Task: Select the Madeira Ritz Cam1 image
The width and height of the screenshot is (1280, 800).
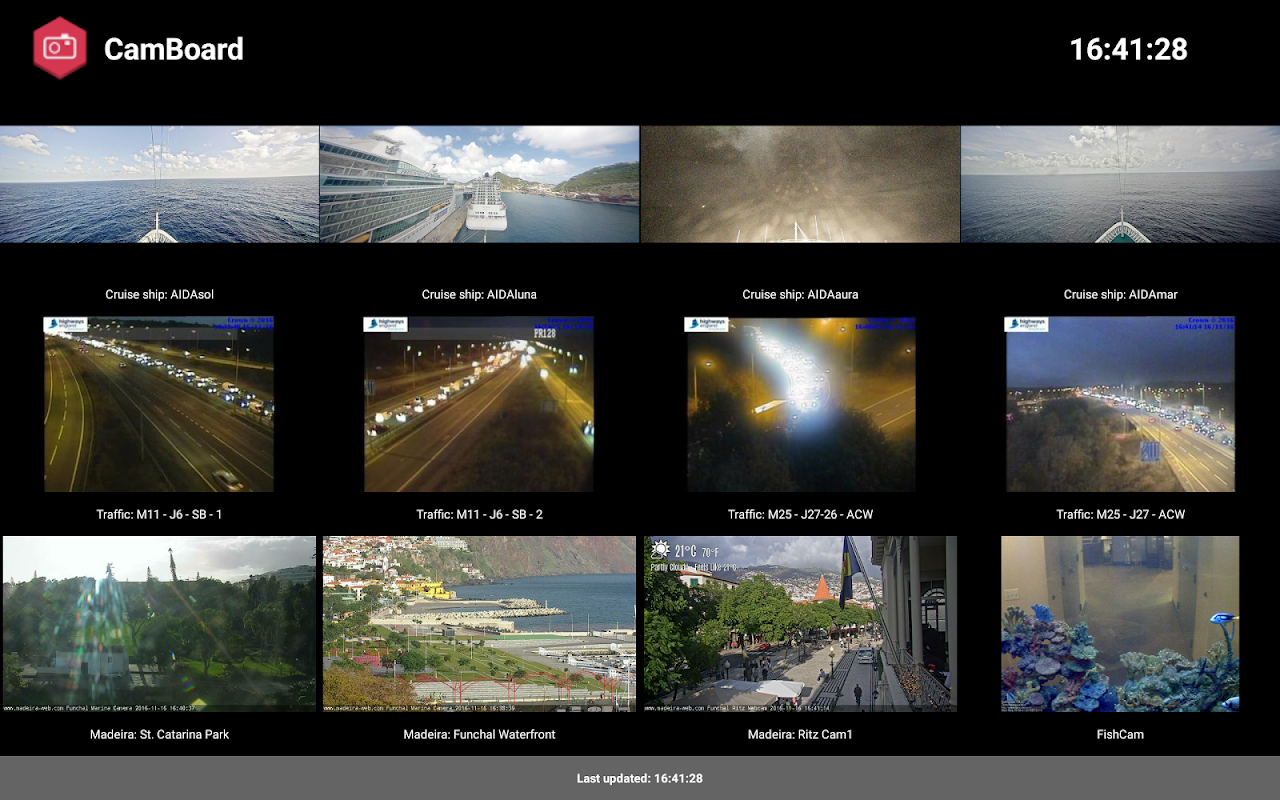Action: click(800, 624)
